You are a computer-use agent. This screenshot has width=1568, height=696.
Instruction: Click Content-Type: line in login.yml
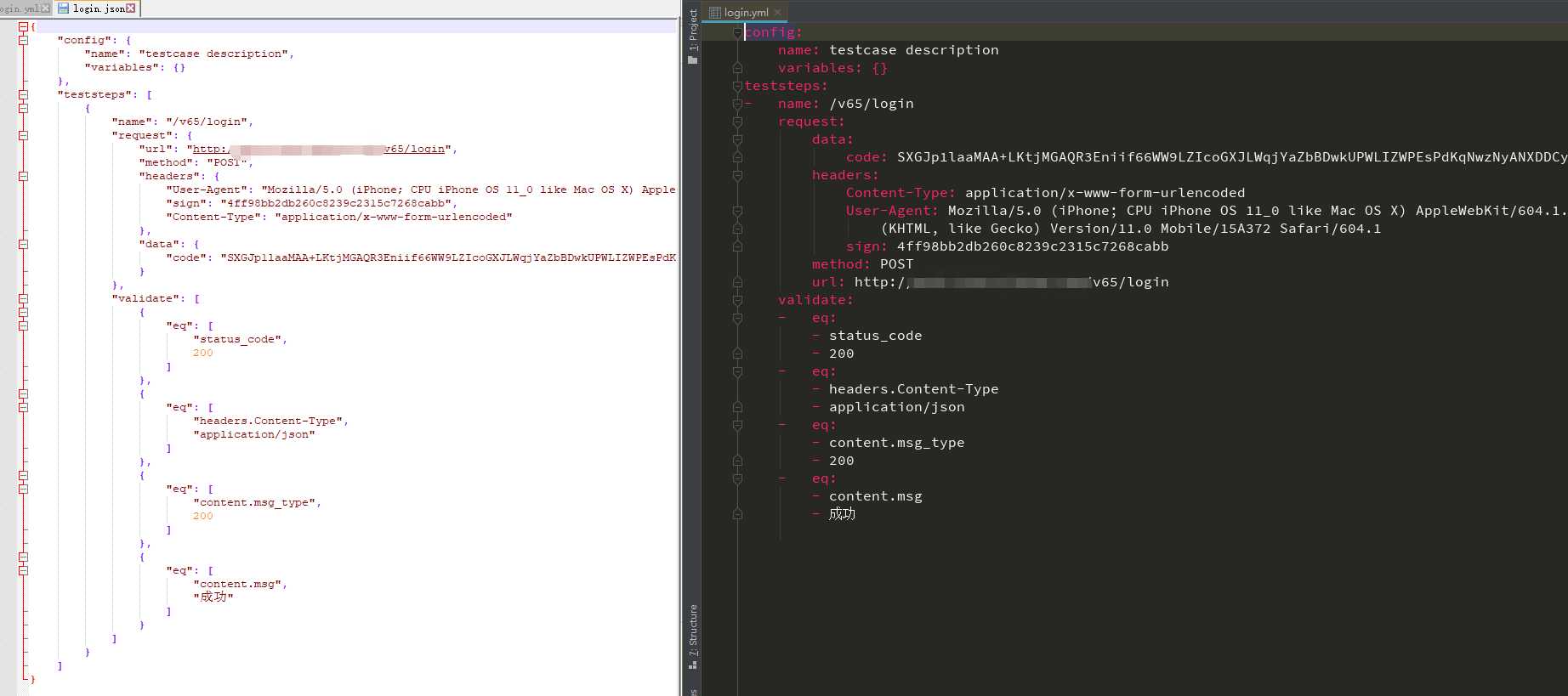pos(1045,193)
